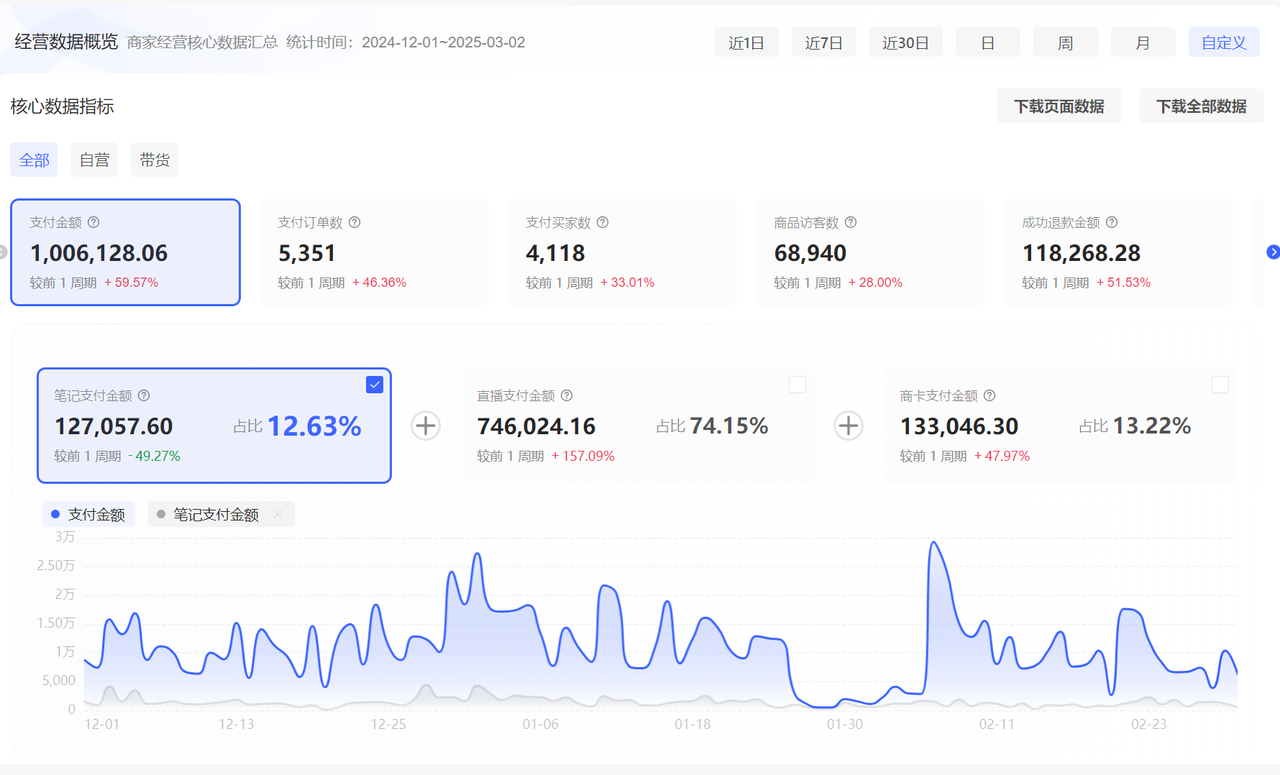Uncheck the 笔记支付金额 checkbox
This screenshot has height=775, width=1280.
coord(374,385)
